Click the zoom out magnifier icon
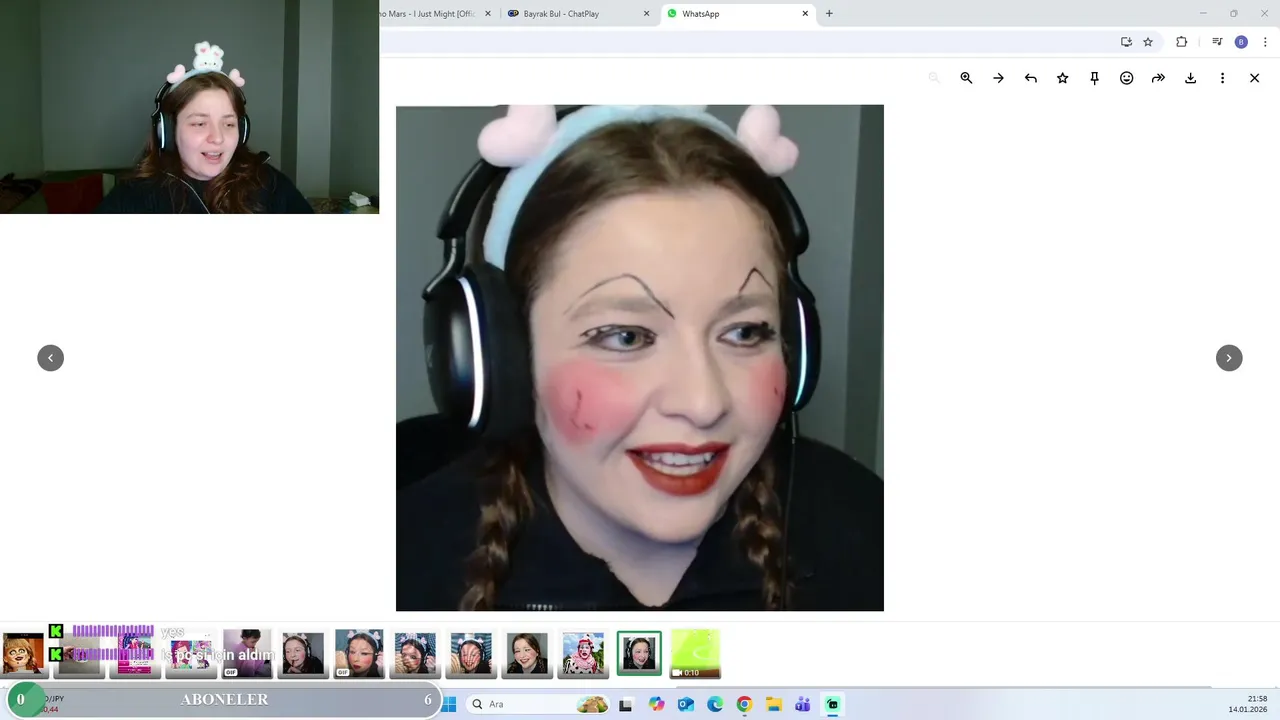Image resolution: width=1280 pixels, height=720 pixels. (x=934, y=78)
